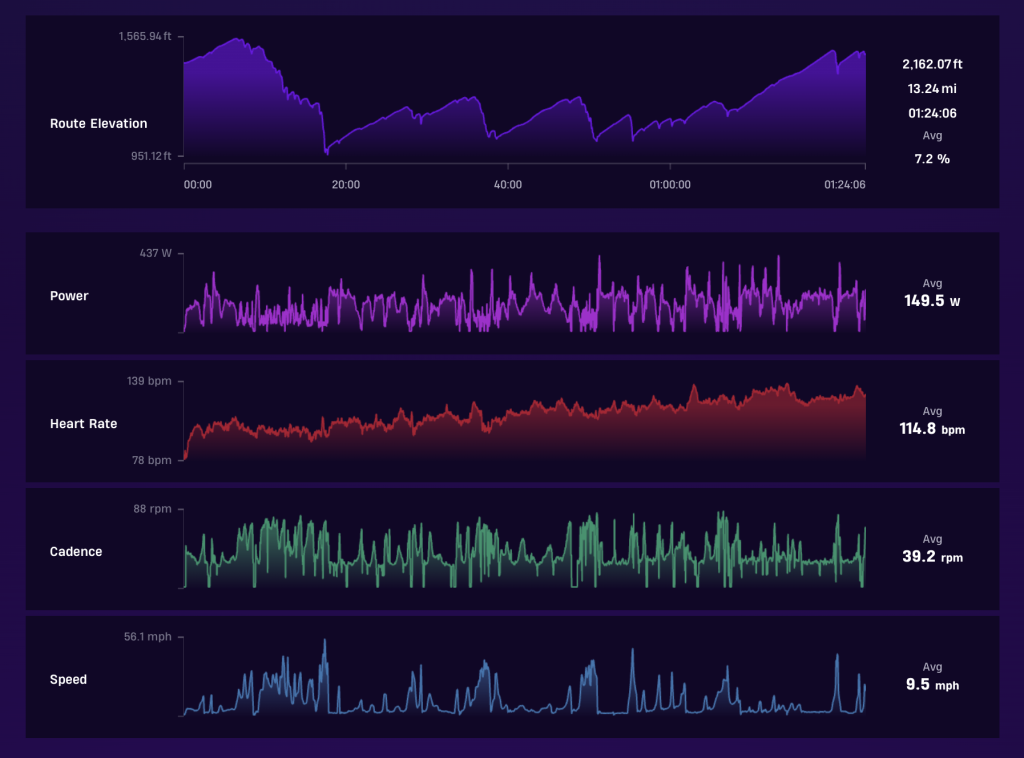
Task: Click the 40:00 time axis label
Action: click(508, 185)
